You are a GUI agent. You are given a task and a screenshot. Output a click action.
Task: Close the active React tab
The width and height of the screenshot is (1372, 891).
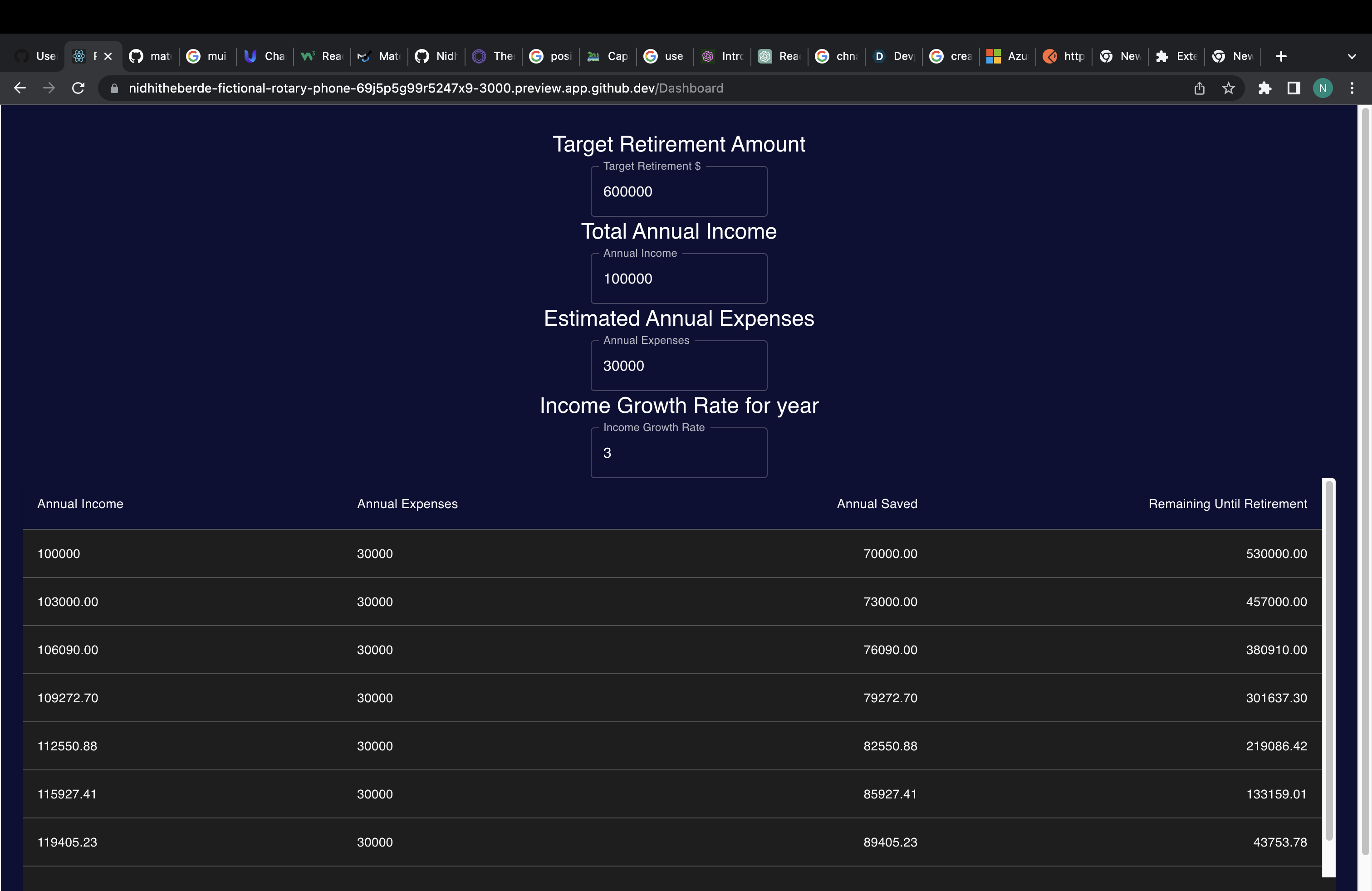108,56
